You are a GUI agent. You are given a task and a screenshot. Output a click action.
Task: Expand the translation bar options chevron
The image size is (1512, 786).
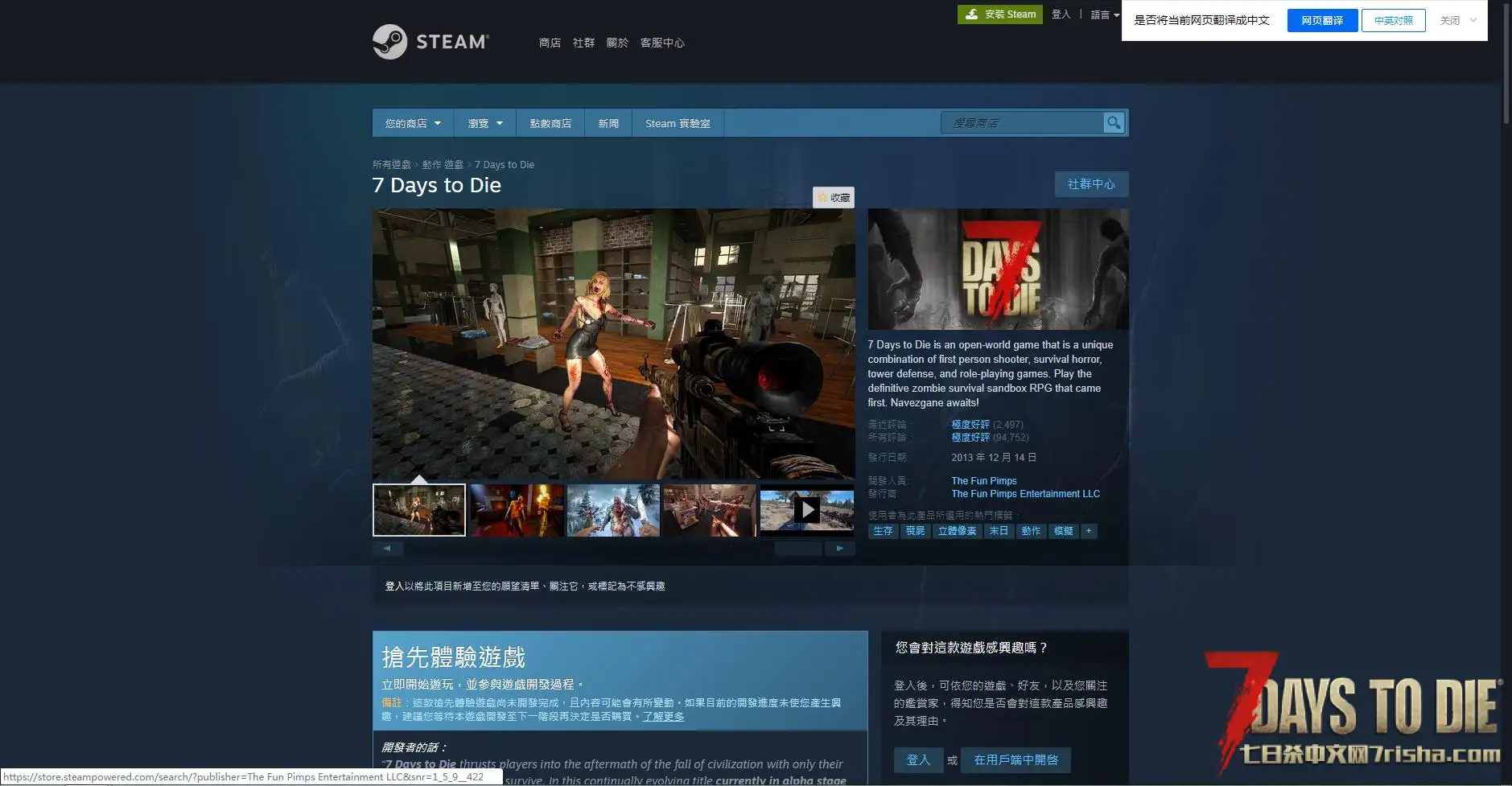pyautogui.click(x=1473, y=20)
